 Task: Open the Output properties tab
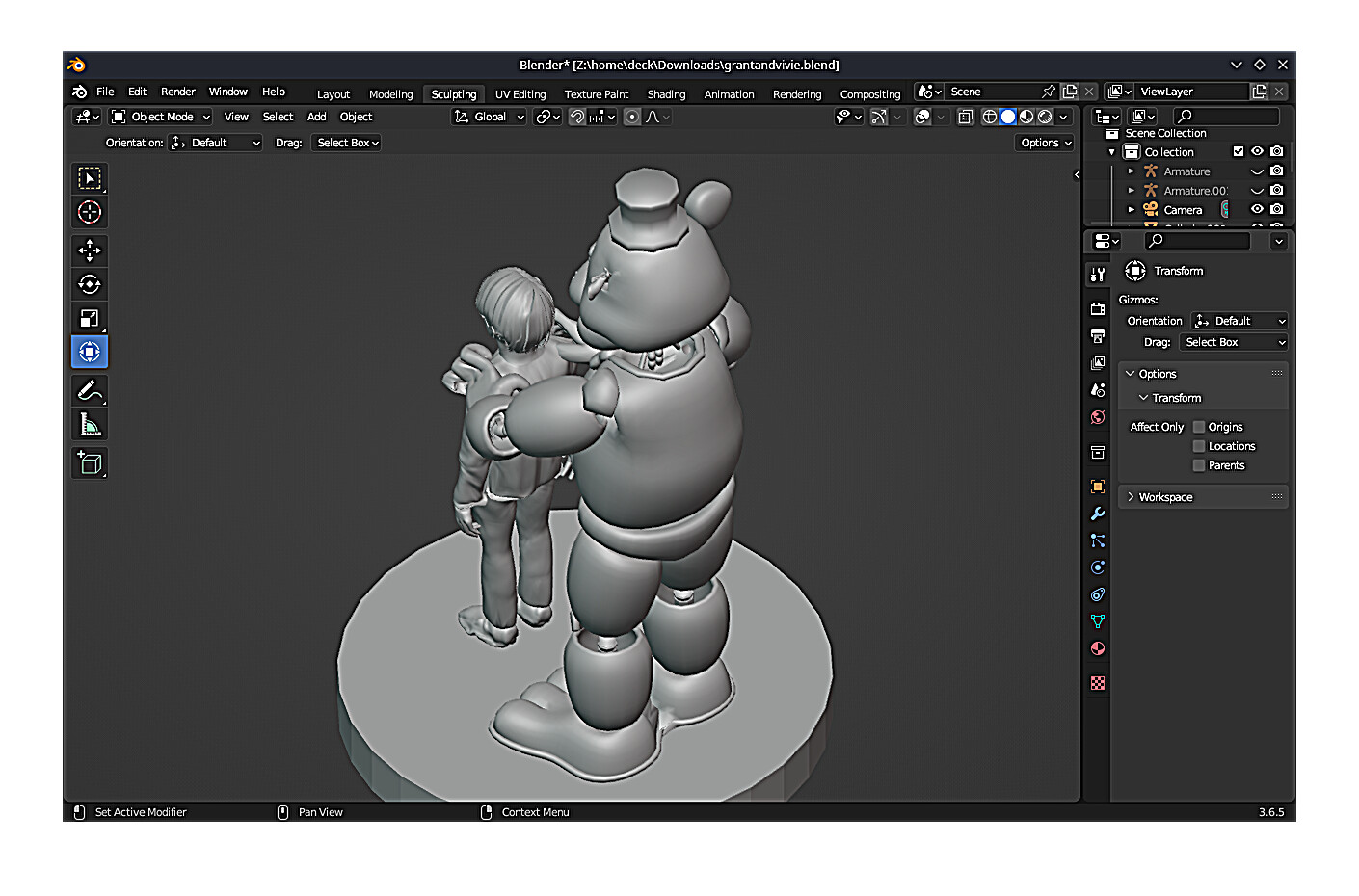(x=1097, y=336)
